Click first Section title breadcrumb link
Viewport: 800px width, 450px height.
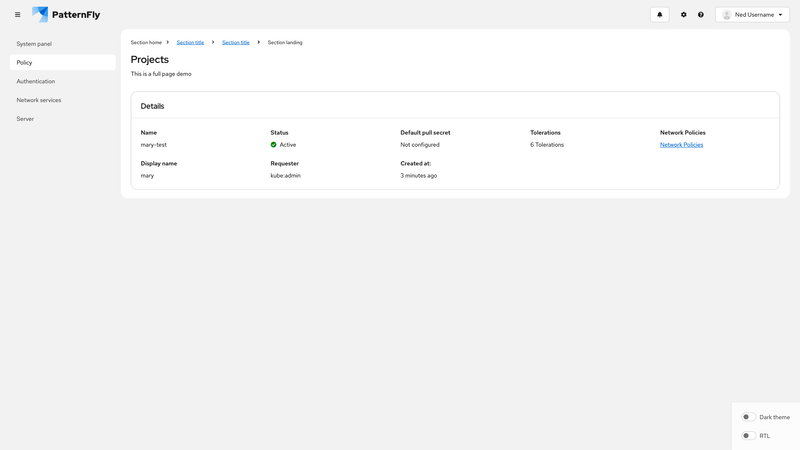[190, 43]
